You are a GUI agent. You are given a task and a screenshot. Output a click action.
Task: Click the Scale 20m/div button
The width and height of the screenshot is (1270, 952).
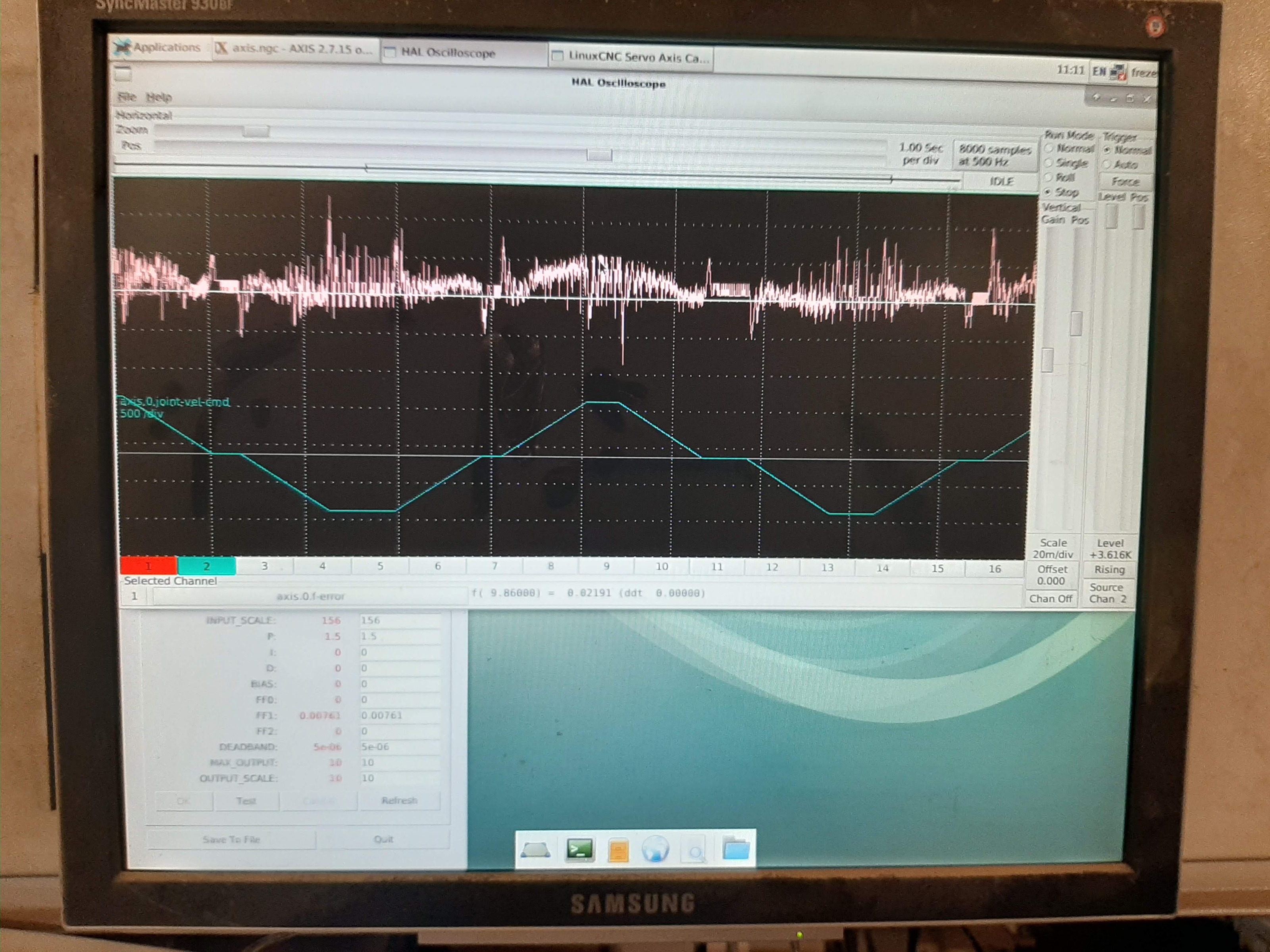[1053, 549]
